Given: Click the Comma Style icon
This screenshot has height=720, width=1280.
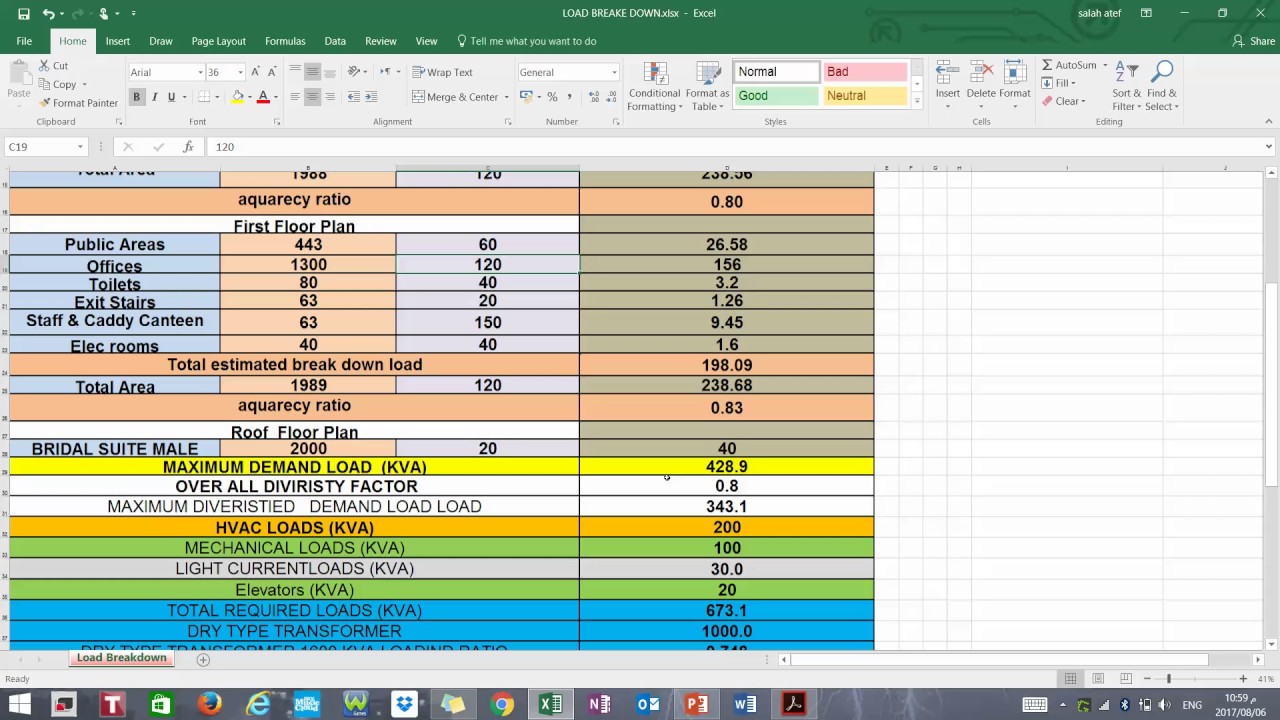Looking at the screenshot, I should [x=570, y=97].
